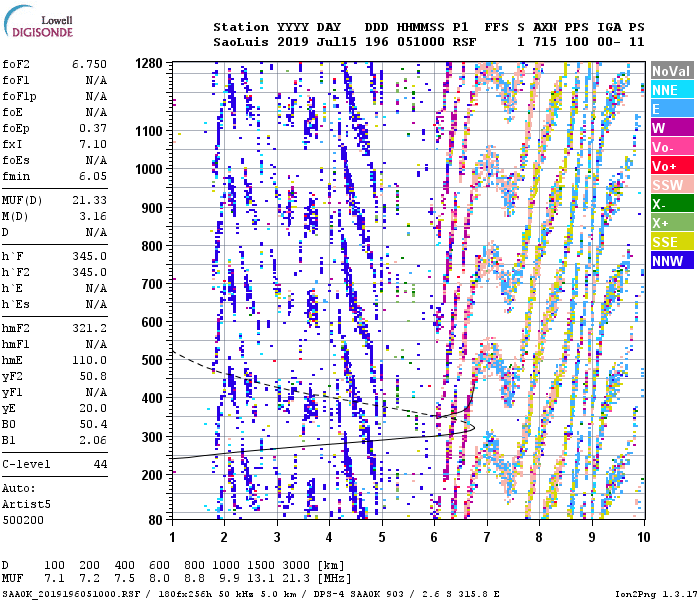The height and width of the screenshot is (600, 700).
Task: Click the MUF(D) value 21.33
Action: pos(90,200)
